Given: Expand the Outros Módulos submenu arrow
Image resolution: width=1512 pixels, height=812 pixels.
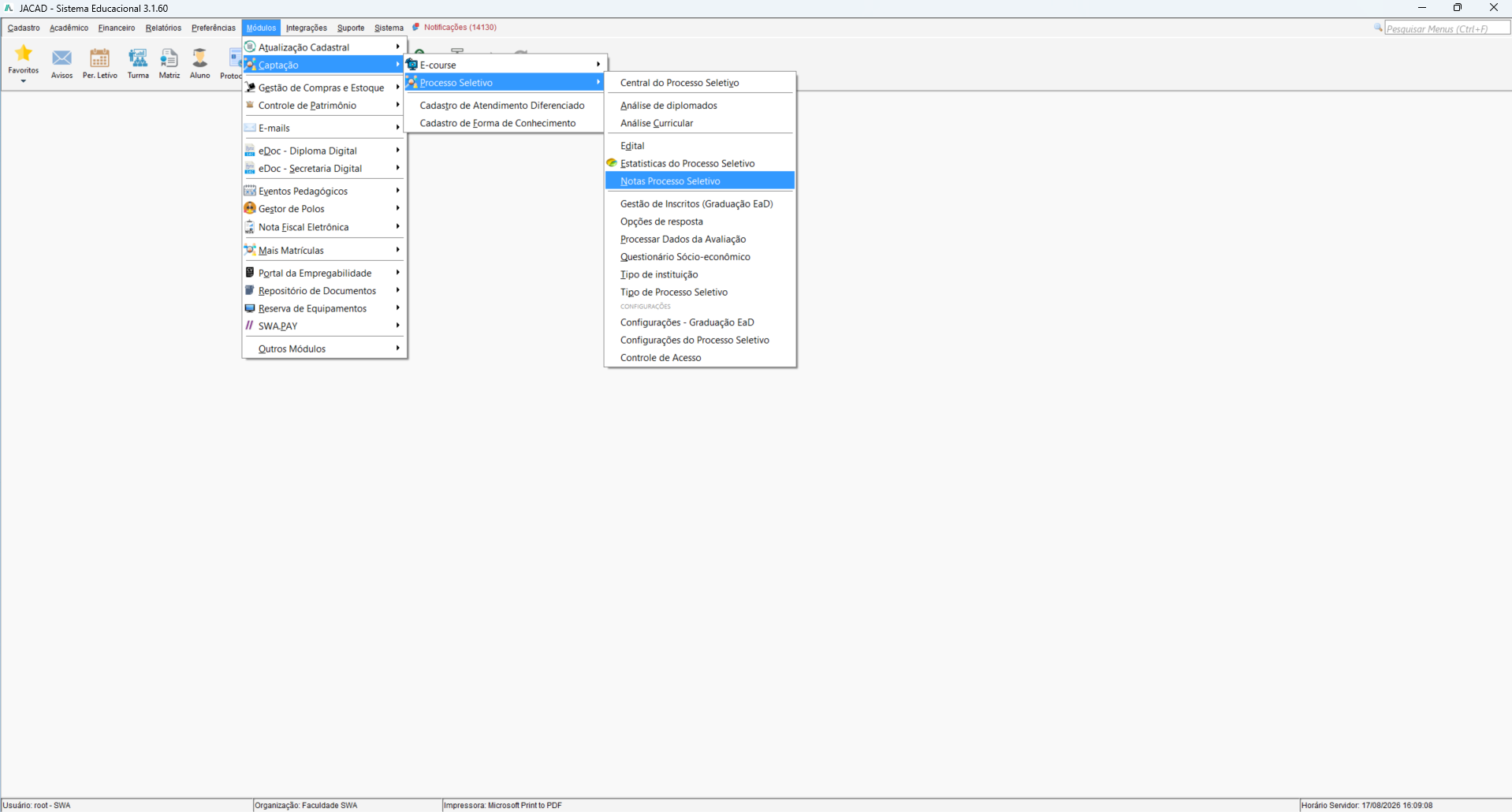Looking at the screenshot, I should coord(398,348).
